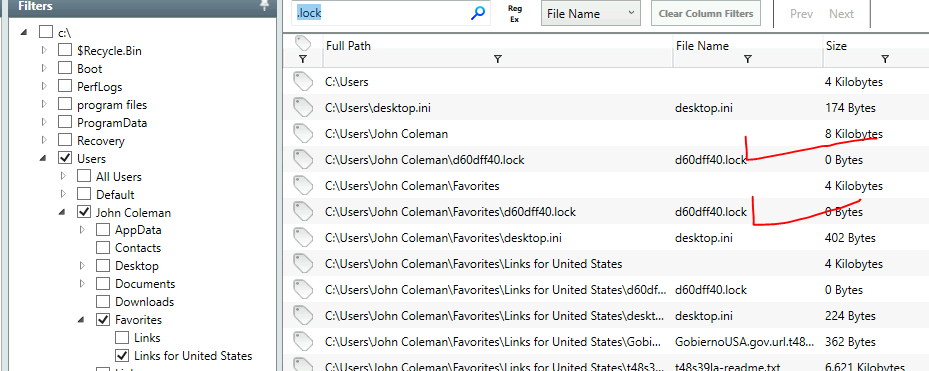Sort by Full Path column header

point(348,46)
